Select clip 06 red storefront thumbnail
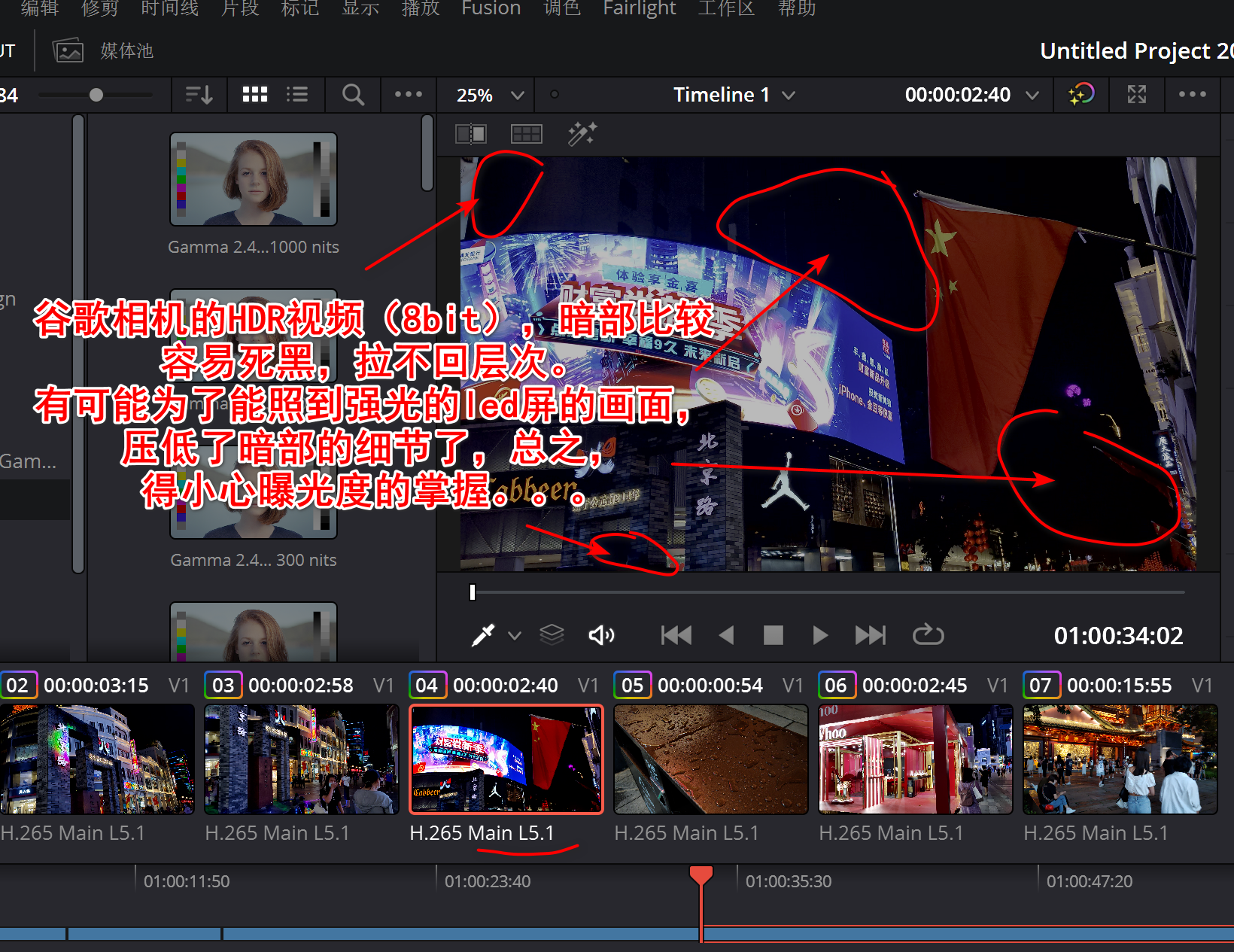Image resolution: width=1234 pixels, height=952 pixels. click(916, 759)
